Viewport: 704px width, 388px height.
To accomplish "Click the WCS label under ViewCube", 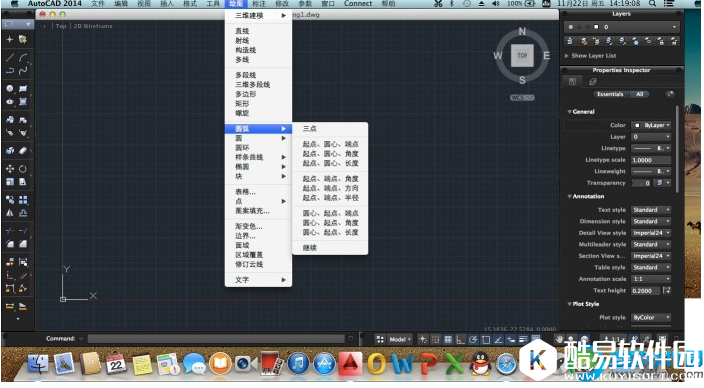I will coord(522,97).
